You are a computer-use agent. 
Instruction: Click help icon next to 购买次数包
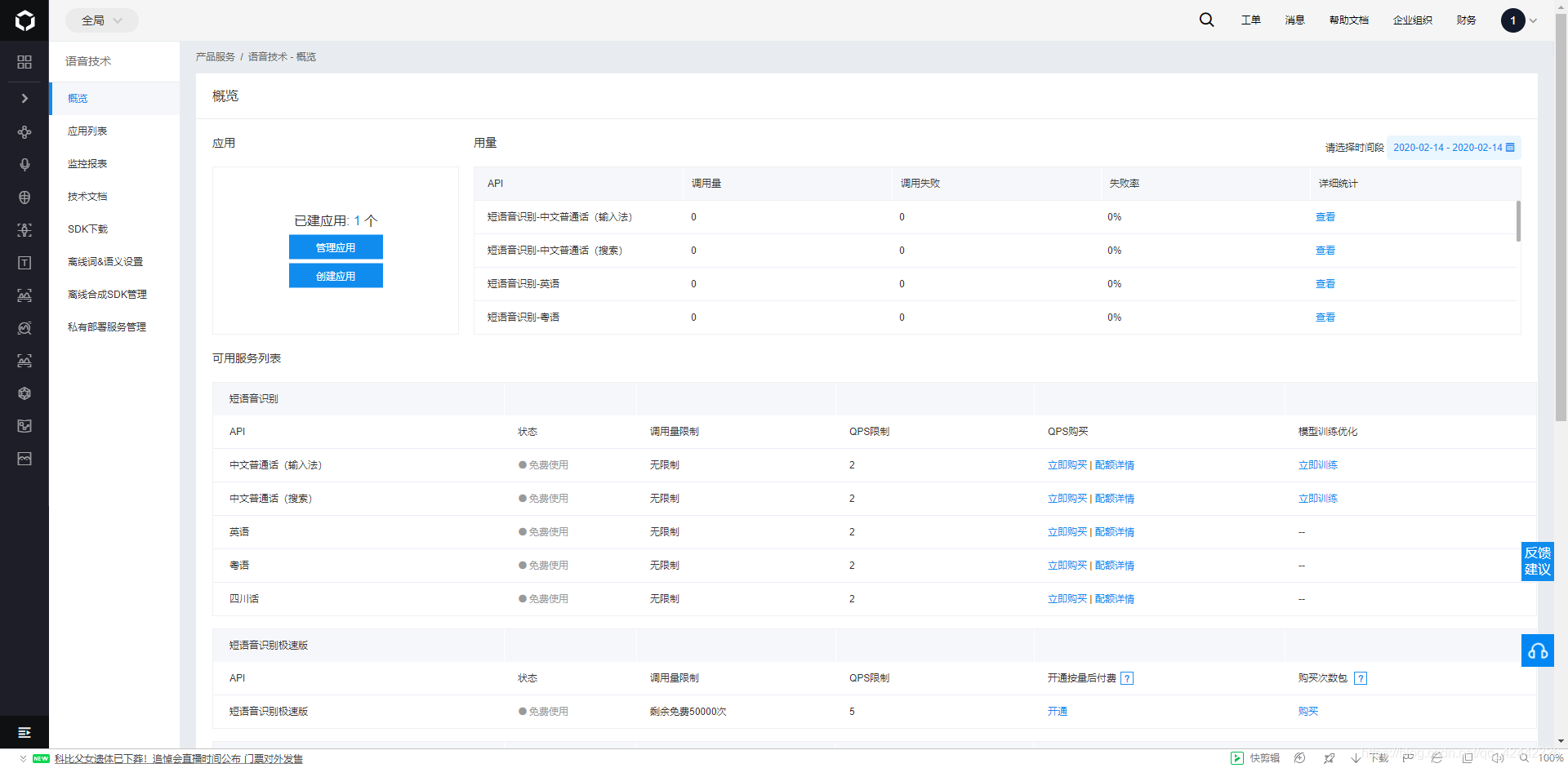click(1361, 678)
